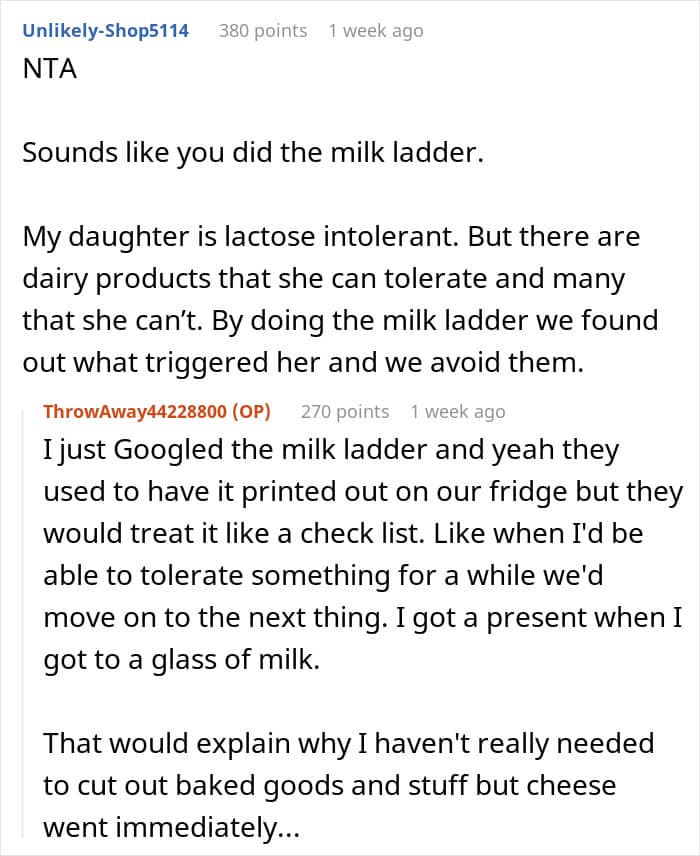Click the 'out what triggered her' line
This screenshot has width=700, height=856.
coord(303,362)
